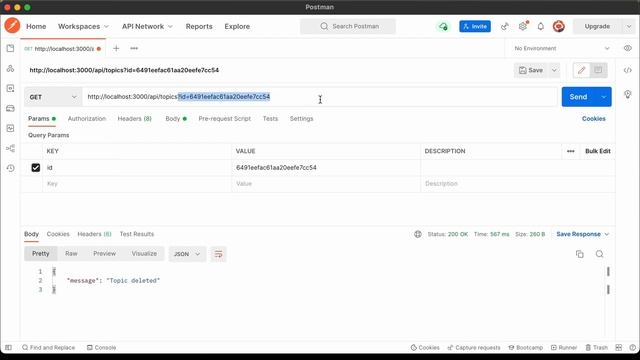This screenshot has width=640, height=360.
Task: Click Bulk Edit
Action: tap(598, 151)
